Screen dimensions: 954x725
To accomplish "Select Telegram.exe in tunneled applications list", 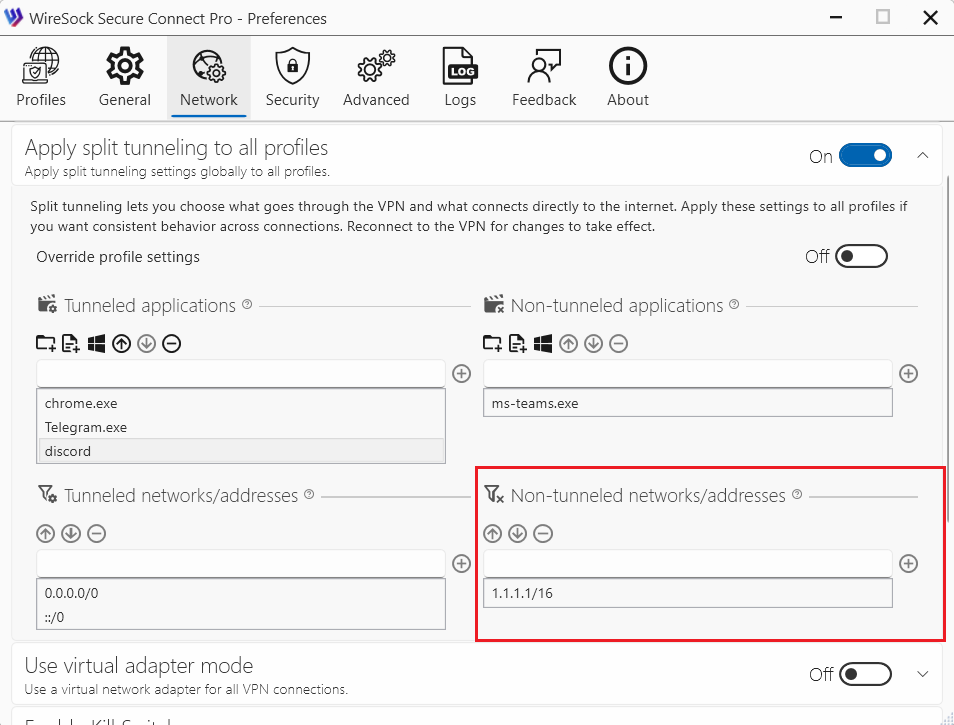I will click(x=86, y=427).
